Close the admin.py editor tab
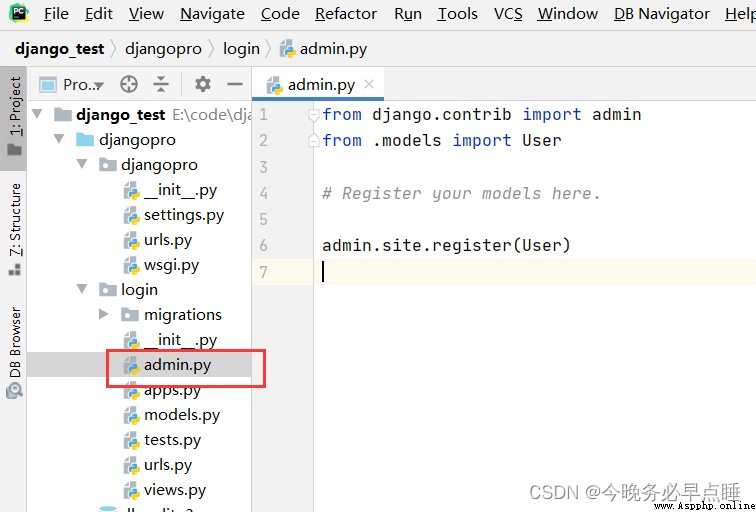The width and height of the screenshot is (756, 512). tap(369, 84)
